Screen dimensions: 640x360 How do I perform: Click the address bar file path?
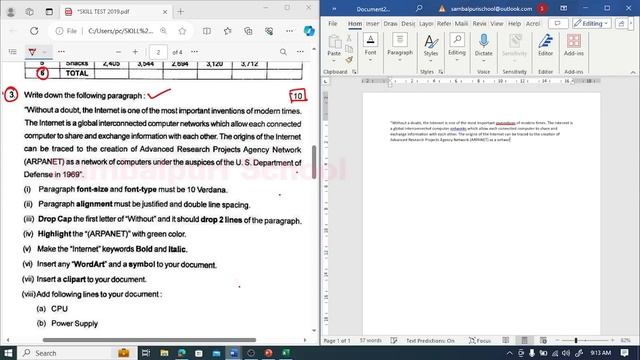pos(120,31)
